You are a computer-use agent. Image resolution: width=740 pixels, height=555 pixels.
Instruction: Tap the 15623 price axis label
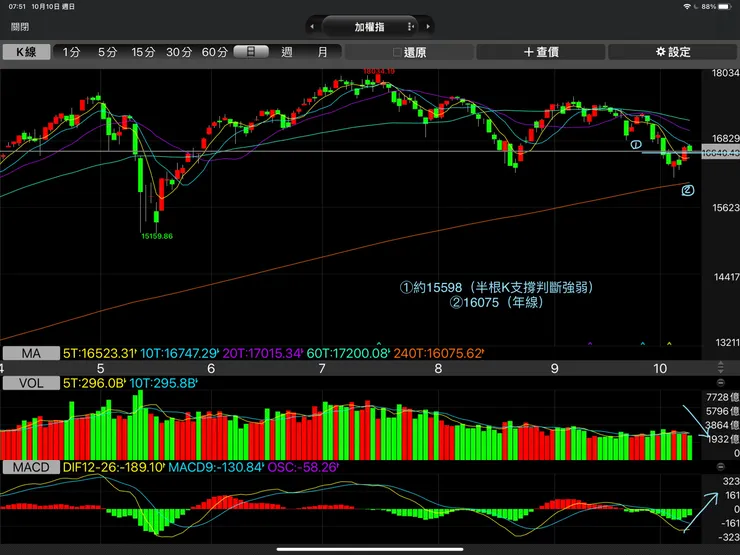[x=726, y=208]
